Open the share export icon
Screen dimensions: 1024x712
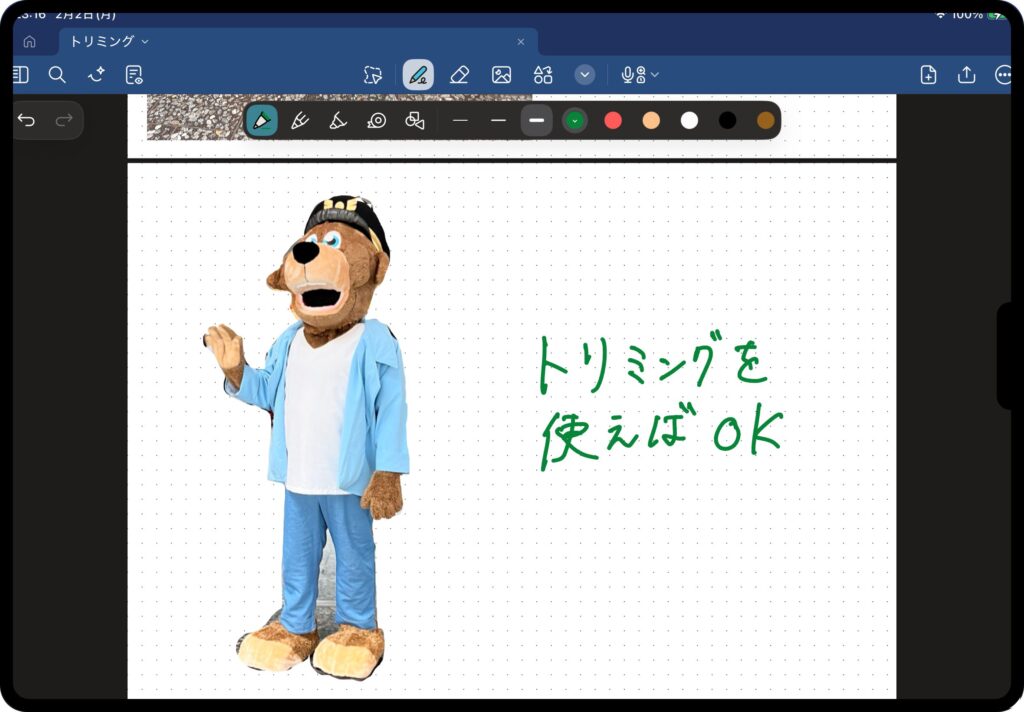(x=966, y=75)
